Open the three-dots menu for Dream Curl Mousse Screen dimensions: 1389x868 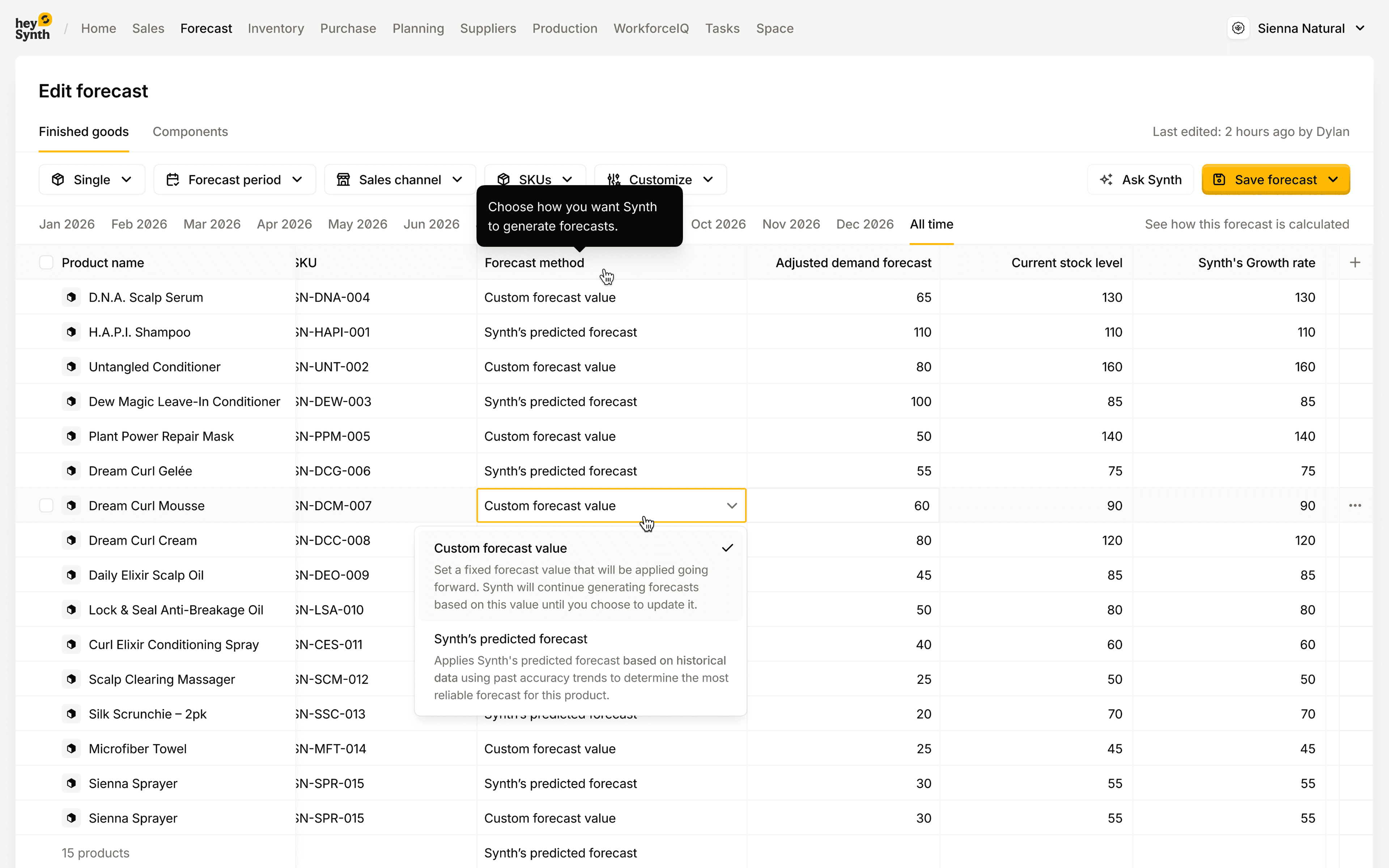click(x=1355, y=505)
